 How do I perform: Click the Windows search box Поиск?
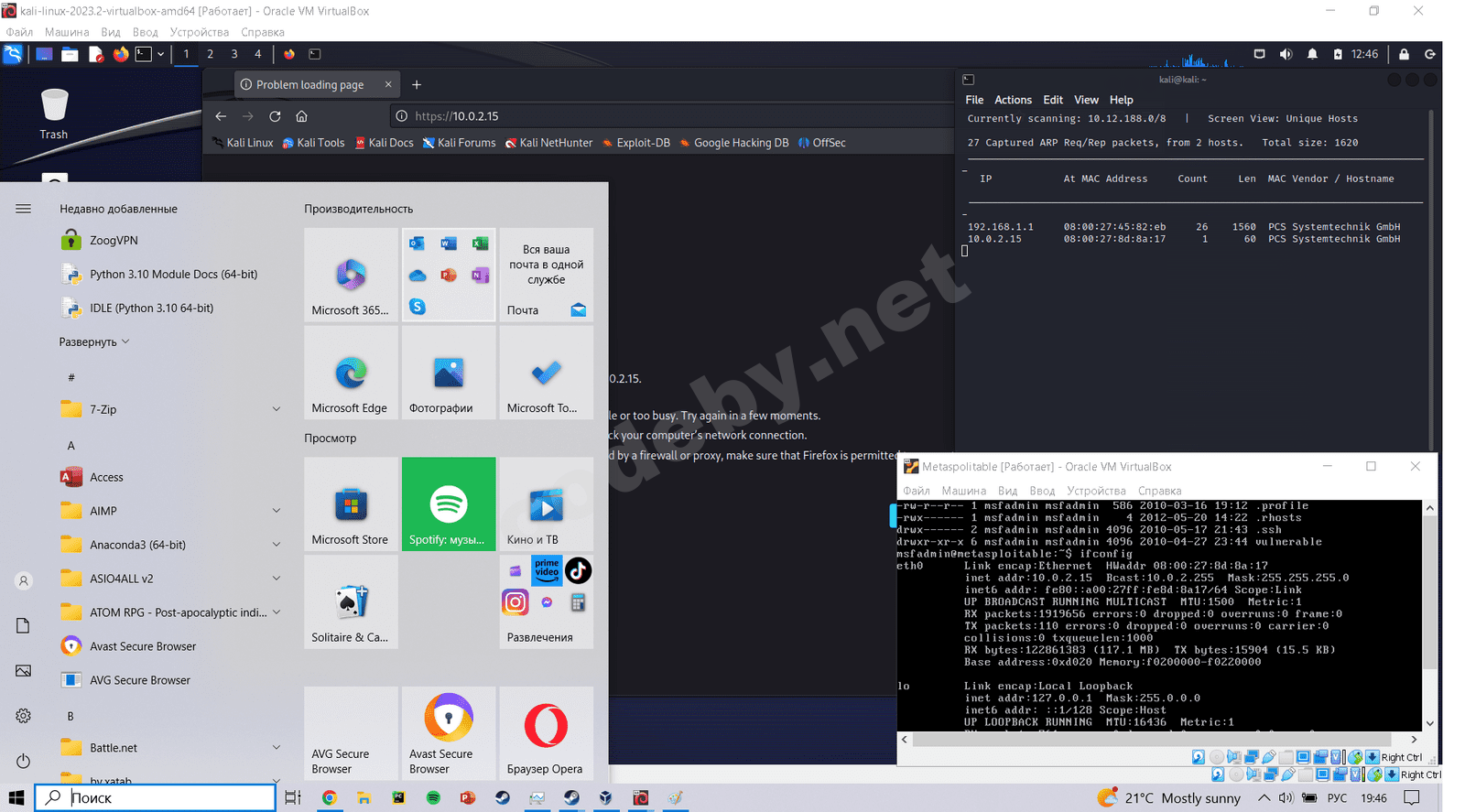(156, 797)
